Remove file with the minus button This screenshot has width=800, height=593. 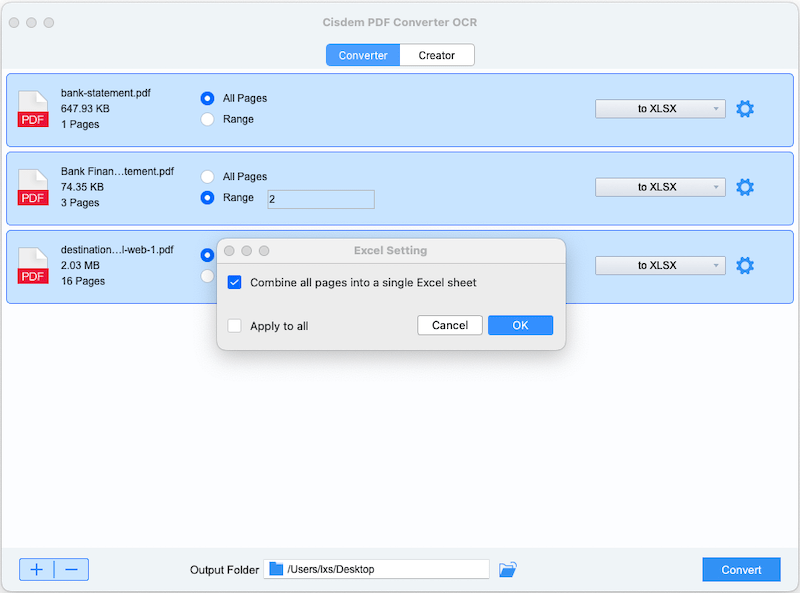[x=71, y=570]
